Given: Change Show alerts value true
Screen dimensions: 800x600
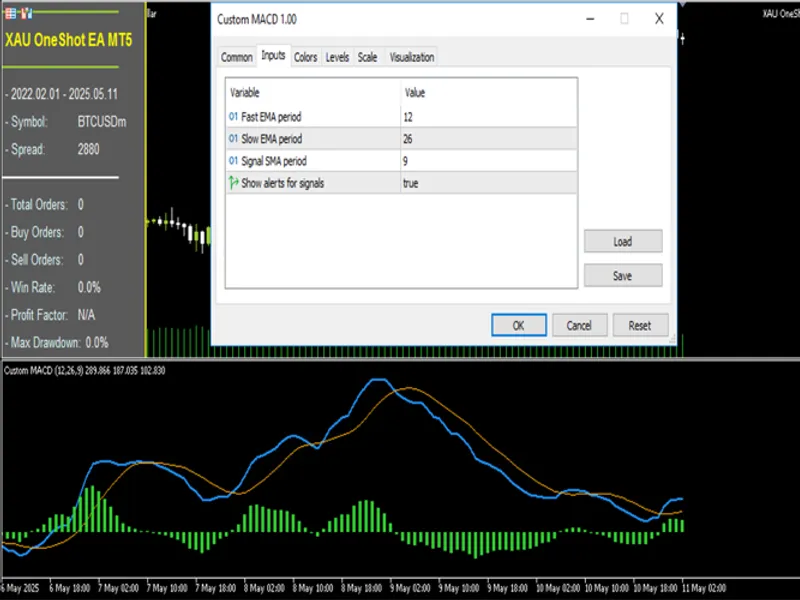Looking at the screenshot, I should (489, 183).
